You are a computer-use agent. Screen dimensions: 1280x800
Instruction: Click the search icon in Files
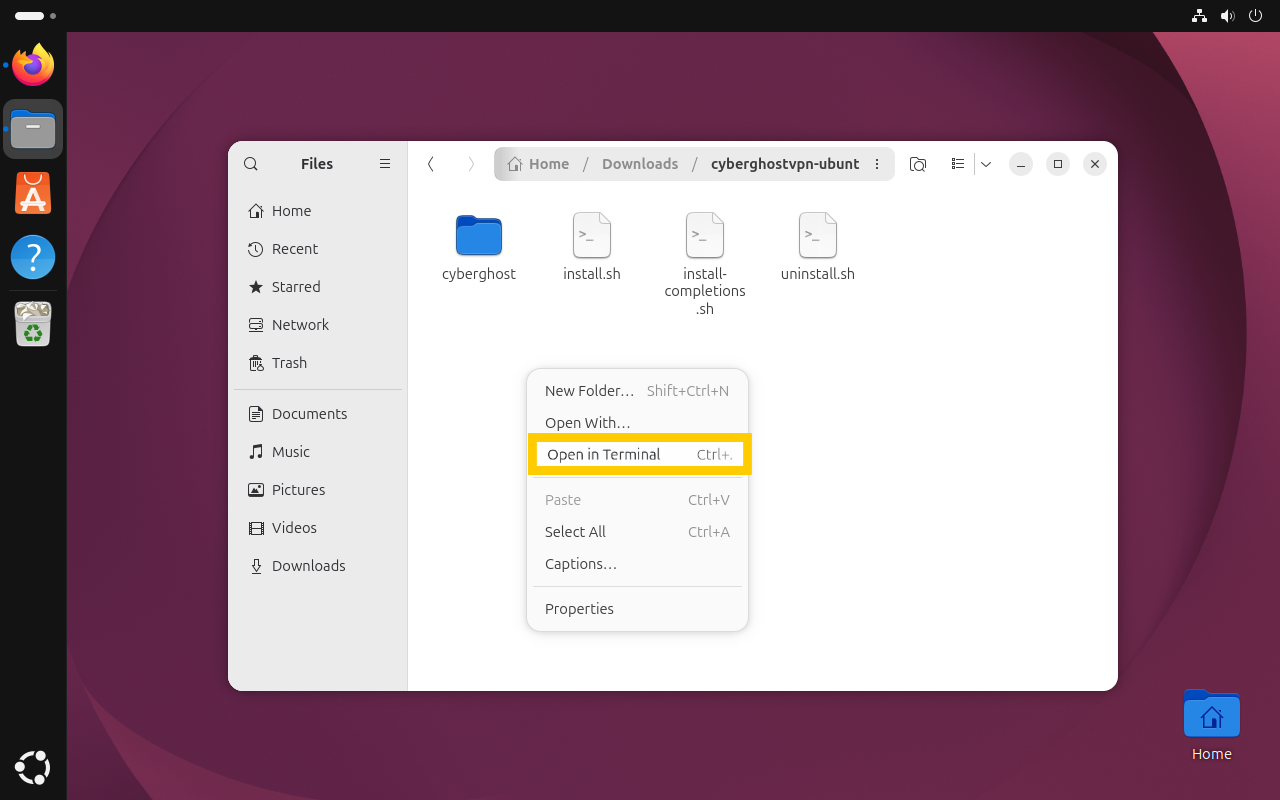click(251, 164)
